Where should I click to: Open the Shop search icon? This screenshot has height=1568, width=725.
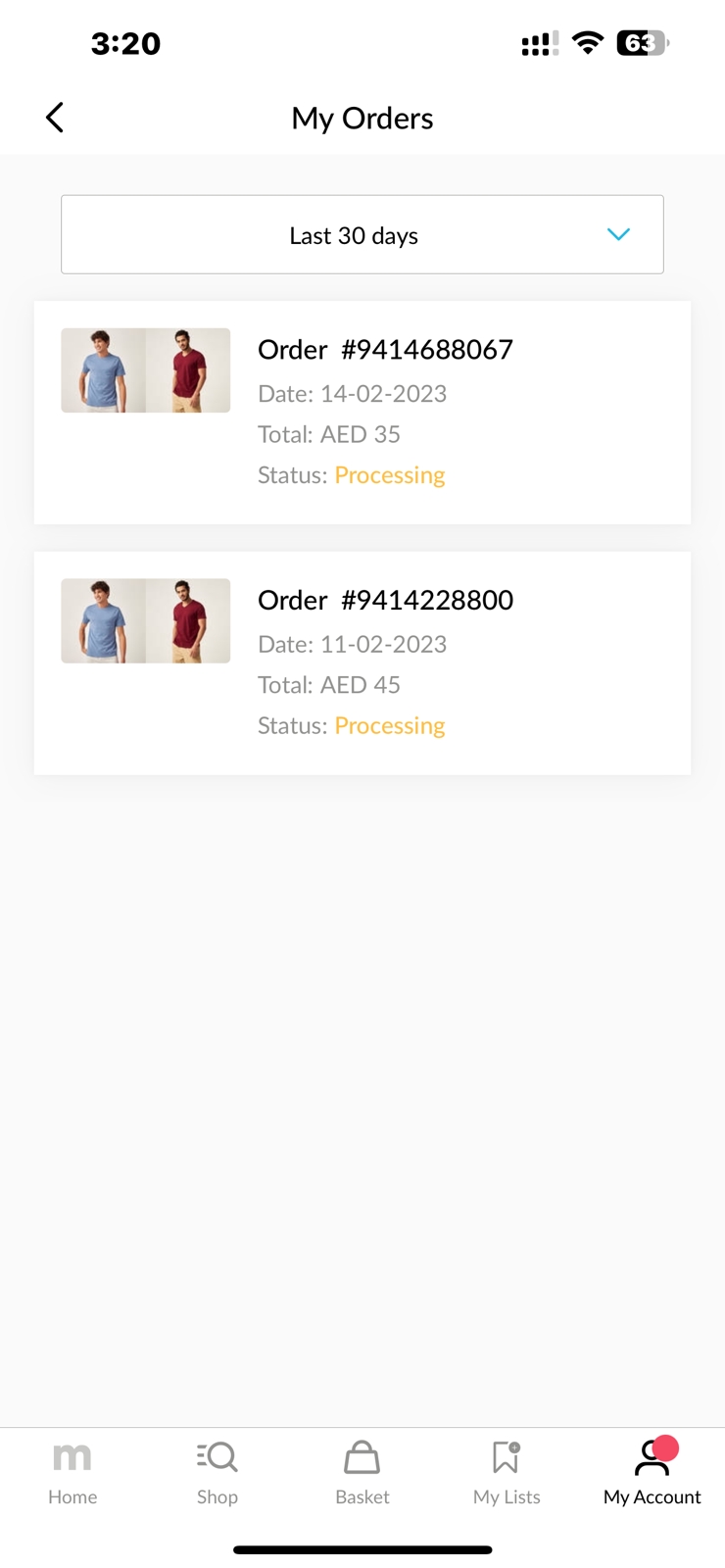[217, 1457]
